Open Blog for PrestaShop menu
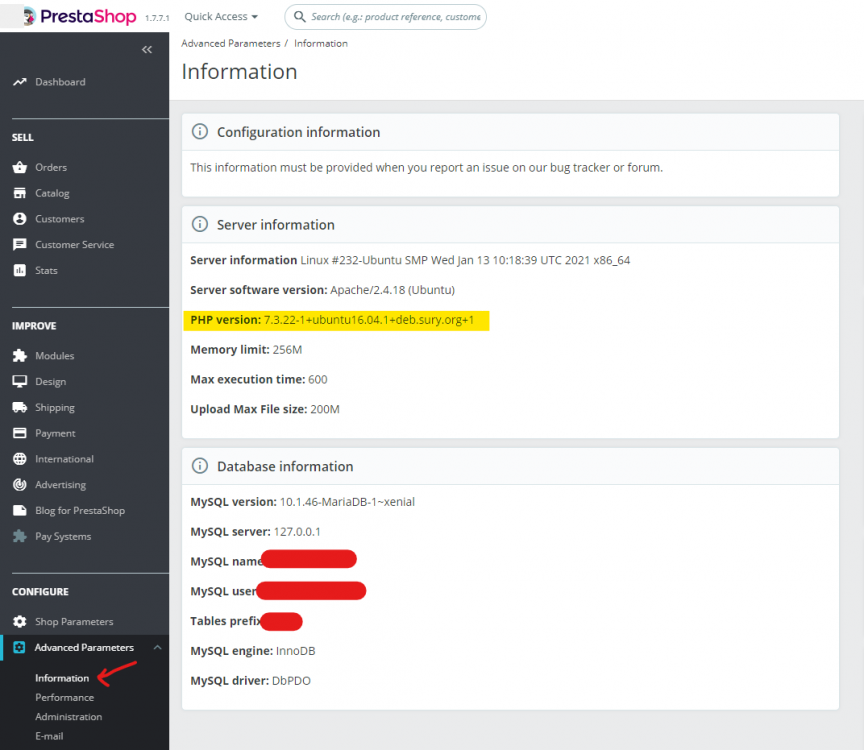 click(x=80, y=510)
